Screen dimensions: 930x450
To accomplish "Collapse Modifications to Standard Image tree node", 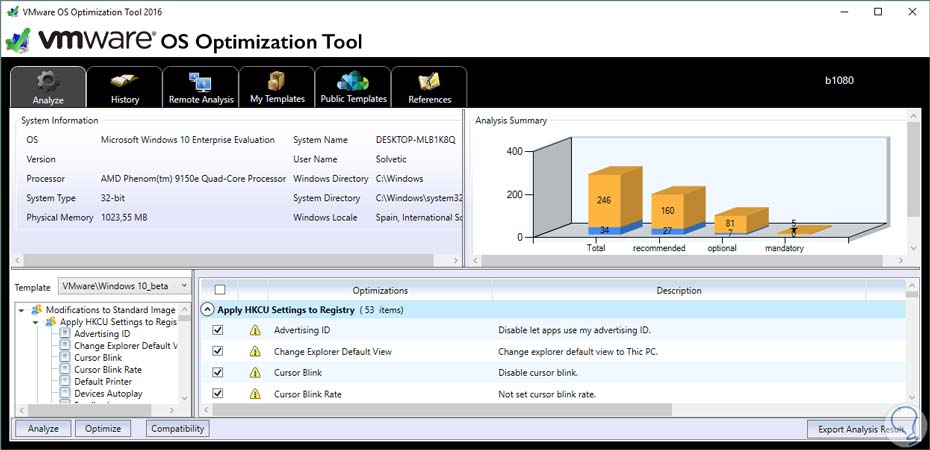I will click(22, 310).
